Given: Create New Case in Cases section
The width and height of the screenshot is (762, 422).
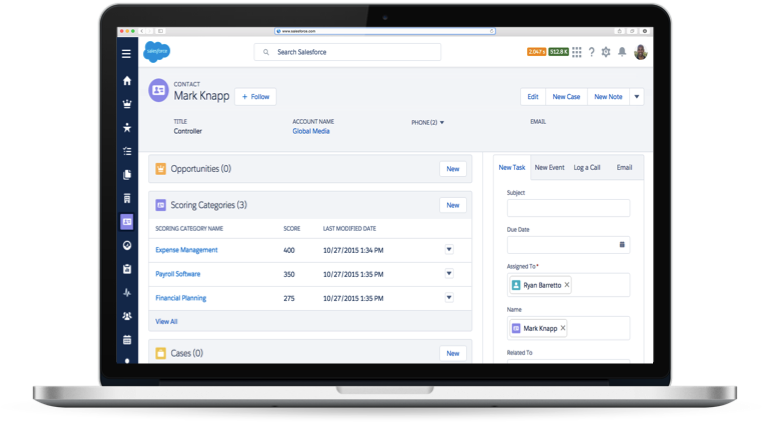Looking at the screenshot, I should coord(453,353).
